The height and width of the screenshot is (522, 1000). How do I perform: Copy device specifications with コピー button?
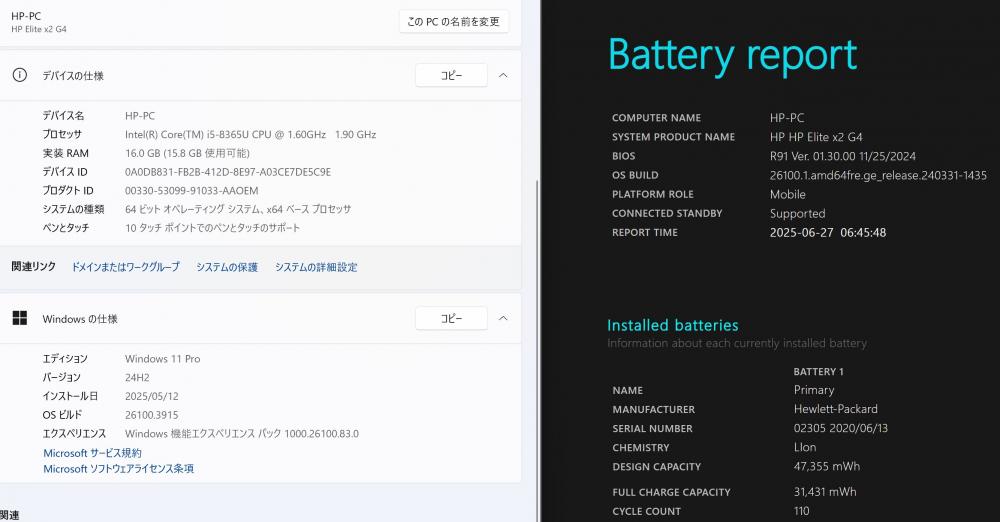tap(452, 75)
